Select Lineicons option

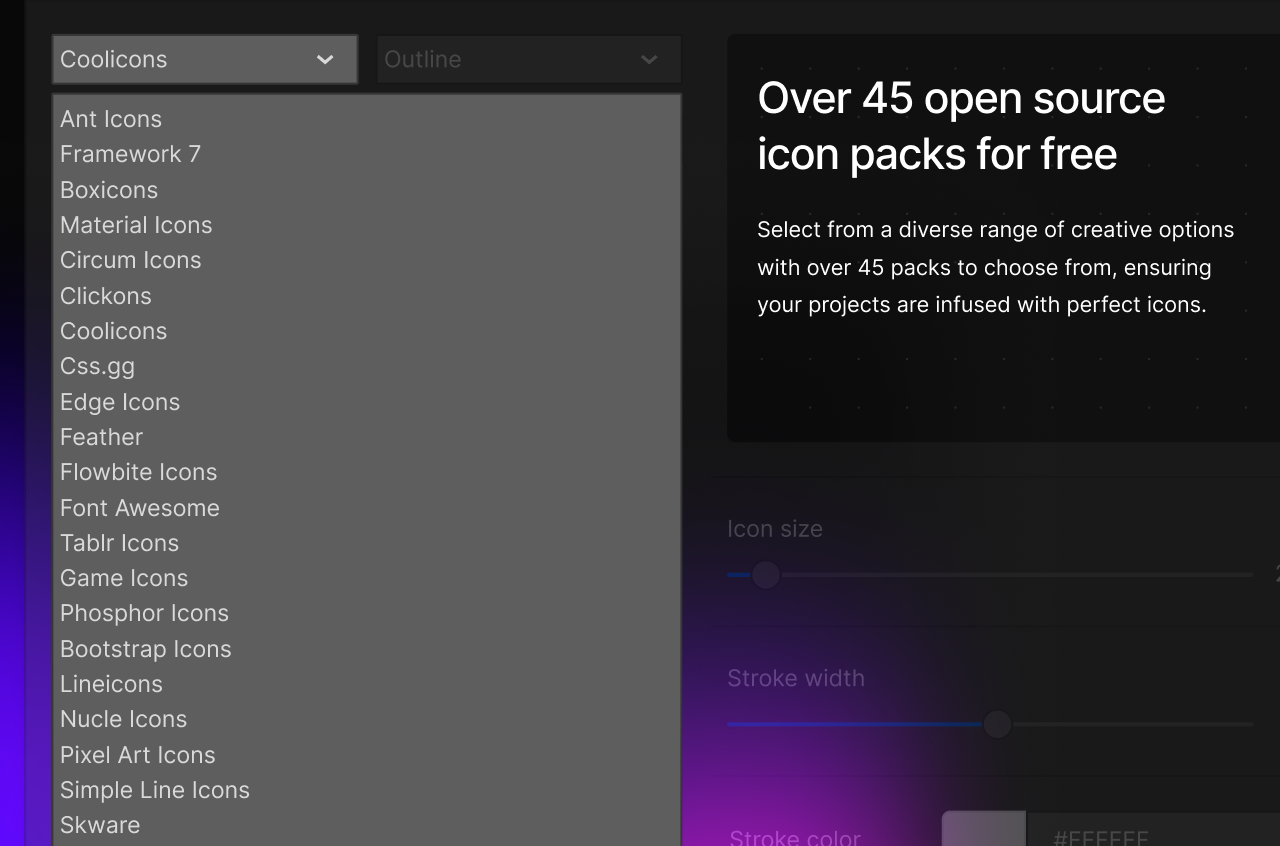(x=366, y=684)
